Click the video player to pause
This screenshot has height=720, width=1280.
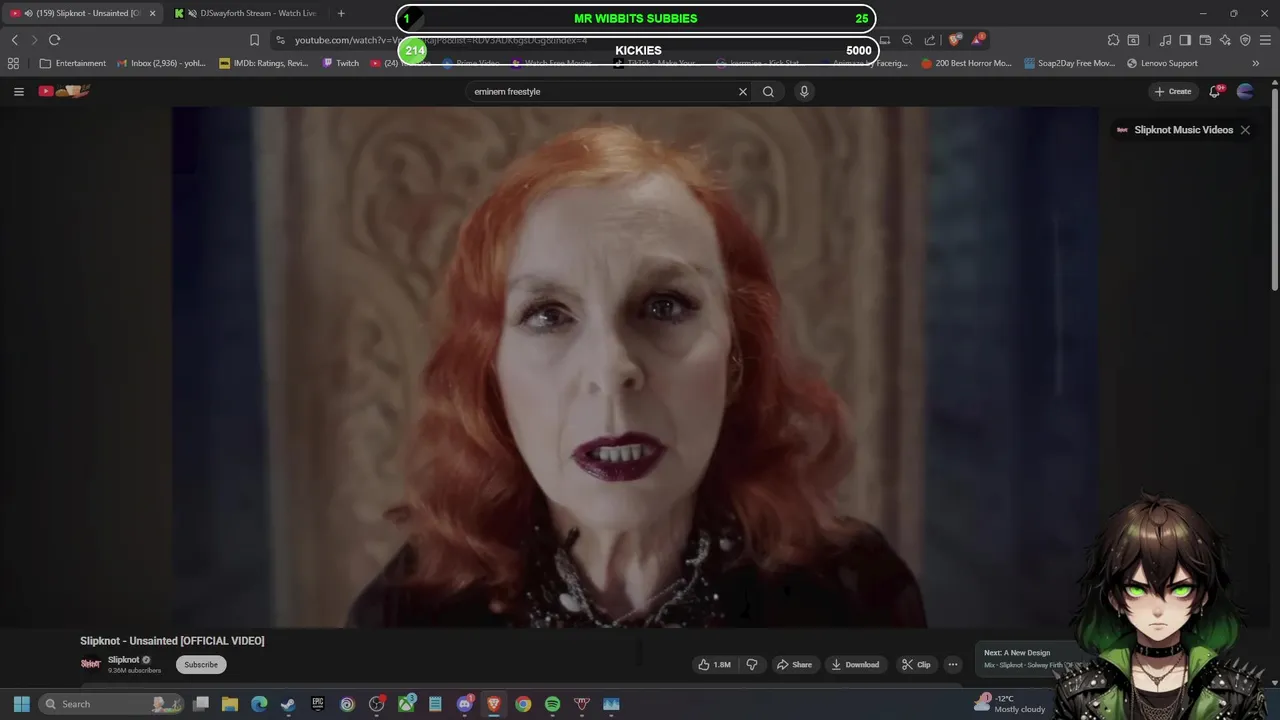[635, 367]
